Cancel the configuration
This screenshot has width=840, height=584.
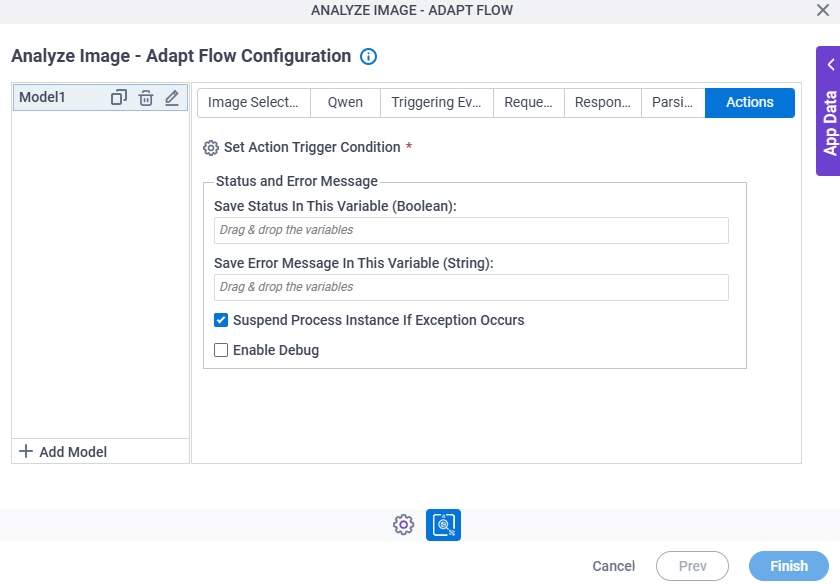point(613,566)
